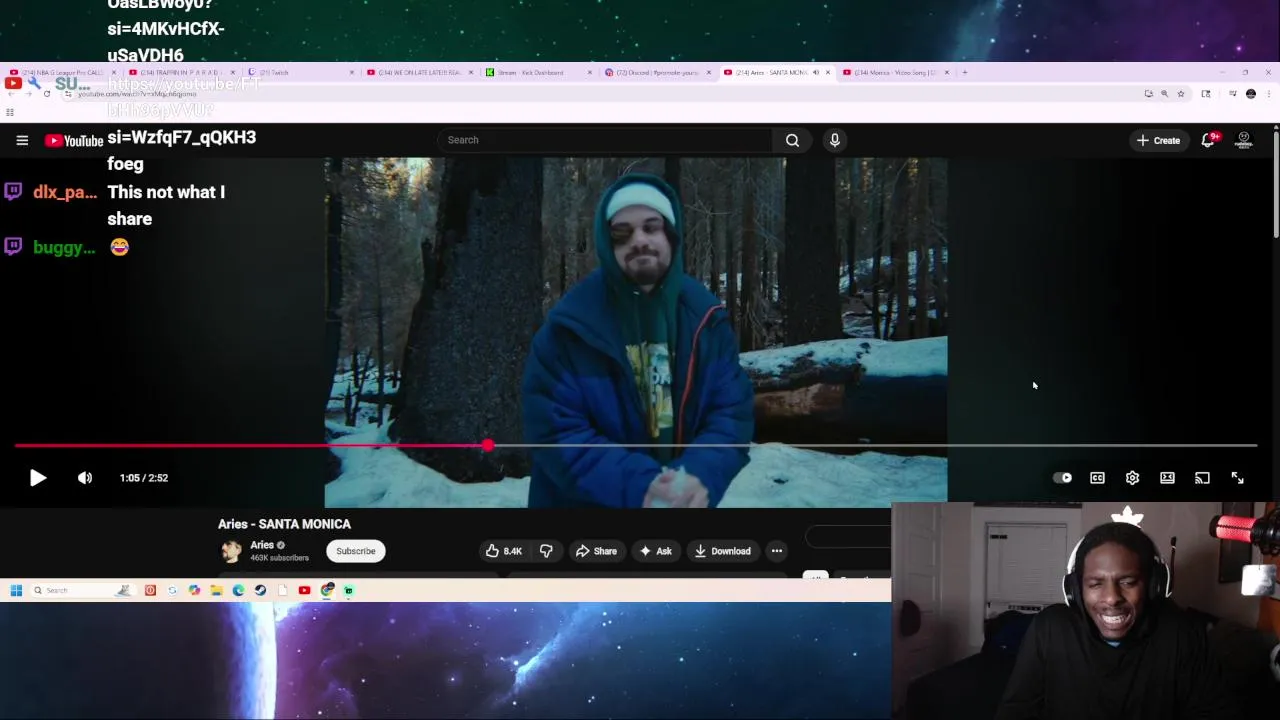Open the Windows Start menu

(16, 590)
